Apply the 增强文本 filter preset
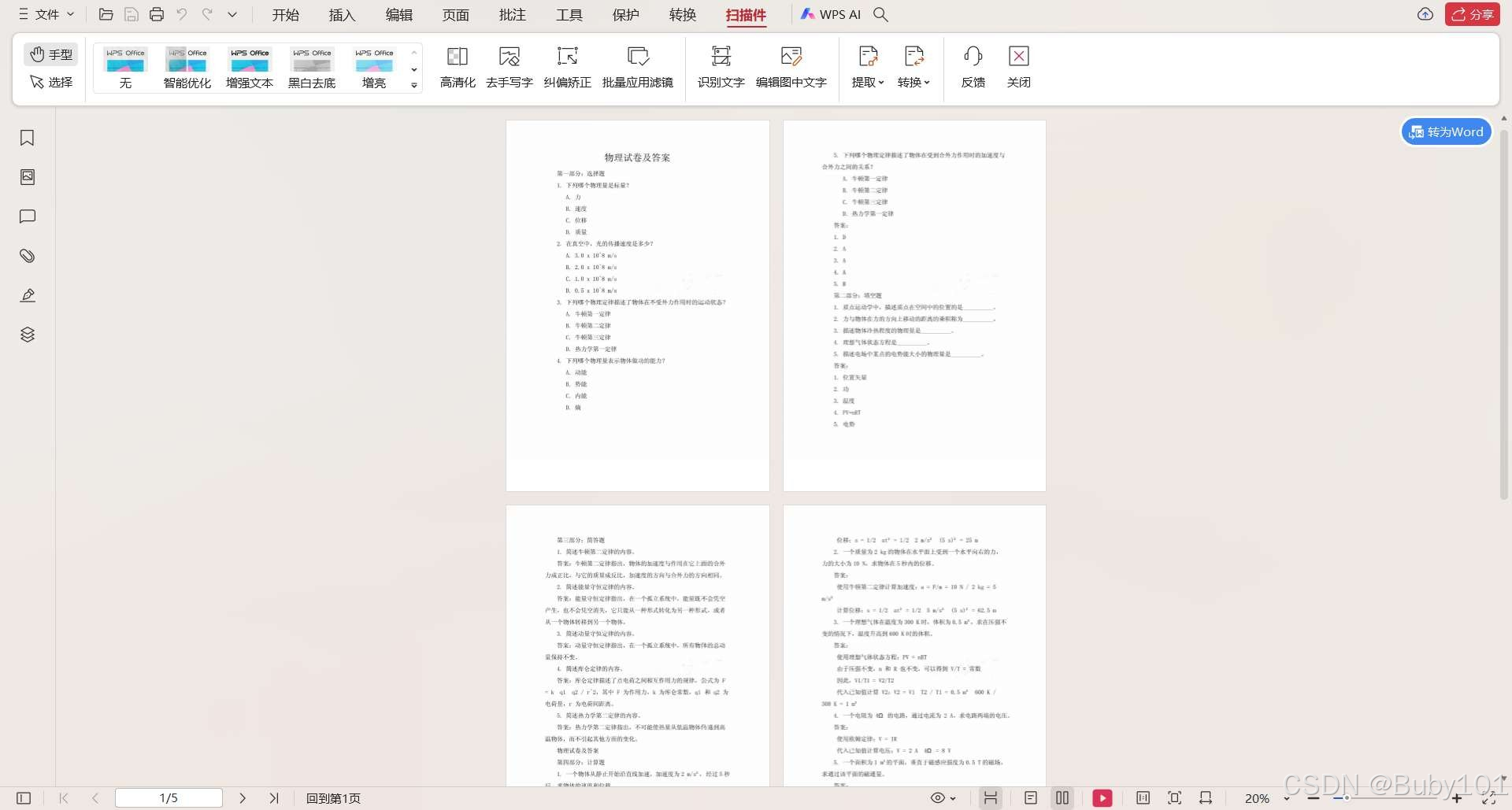1512x810 pixels. (250, 68)
